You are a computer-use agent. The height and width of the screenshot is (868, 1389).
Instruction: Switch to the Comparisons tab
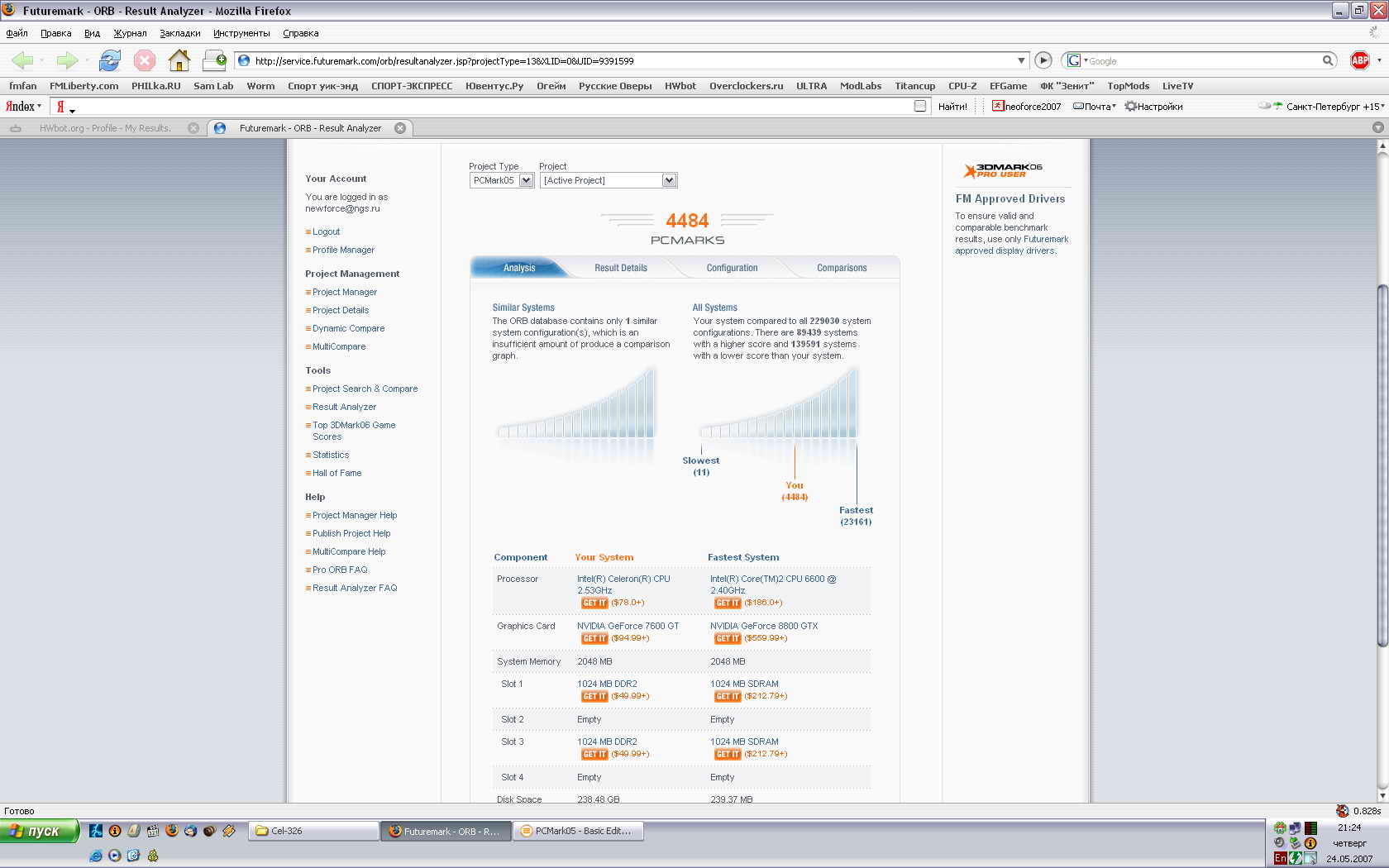tap(842, 268)
